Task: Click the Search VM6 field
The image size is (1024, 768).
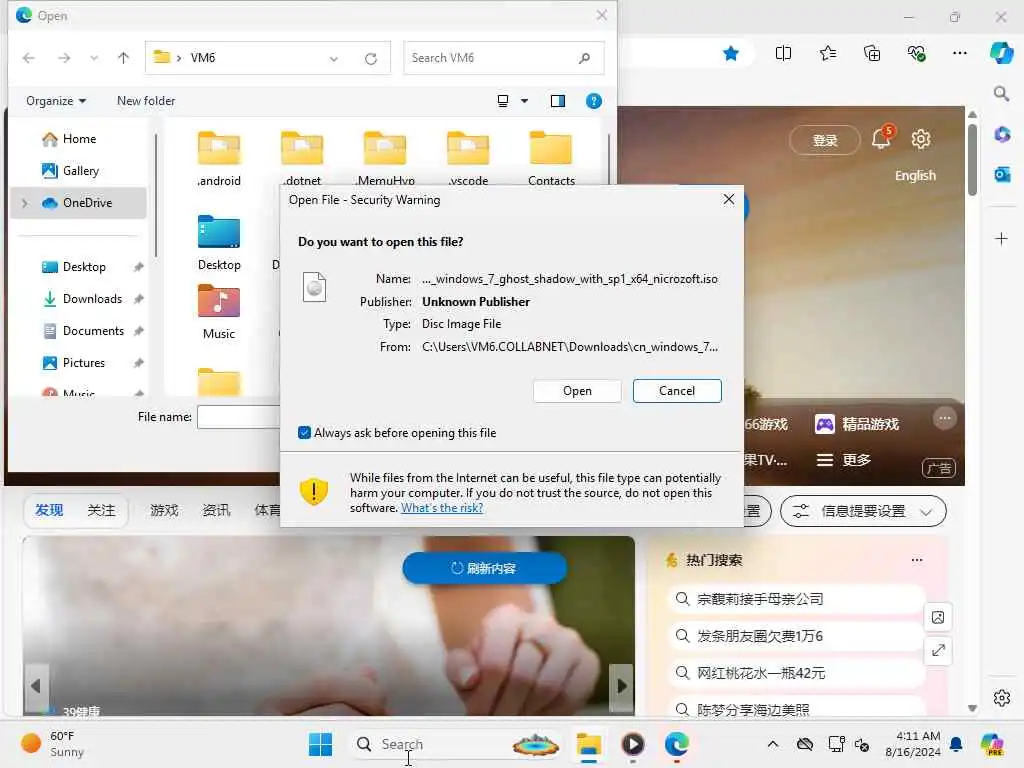Action: pos(503,58)
